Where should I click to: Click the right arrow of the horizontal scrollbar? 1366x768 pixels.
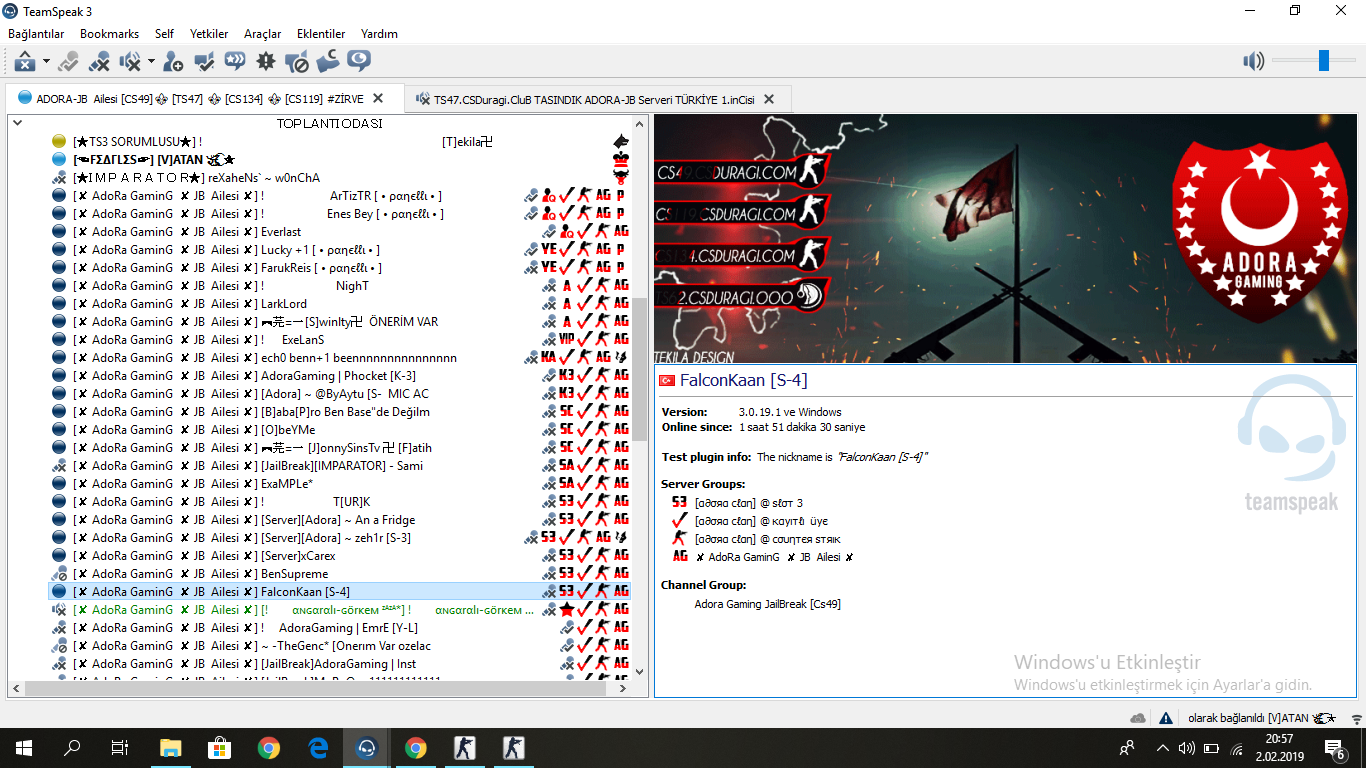click(622, 688)
